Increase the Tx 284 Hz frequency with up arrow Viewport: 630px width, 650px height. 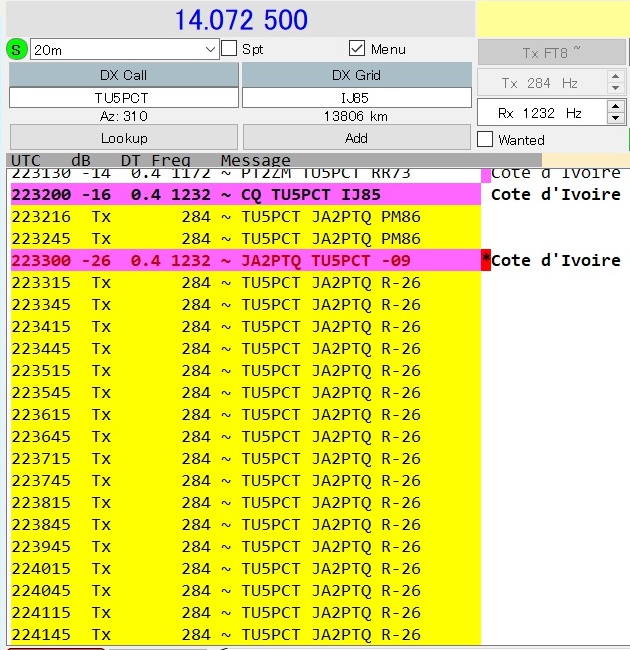615,78
